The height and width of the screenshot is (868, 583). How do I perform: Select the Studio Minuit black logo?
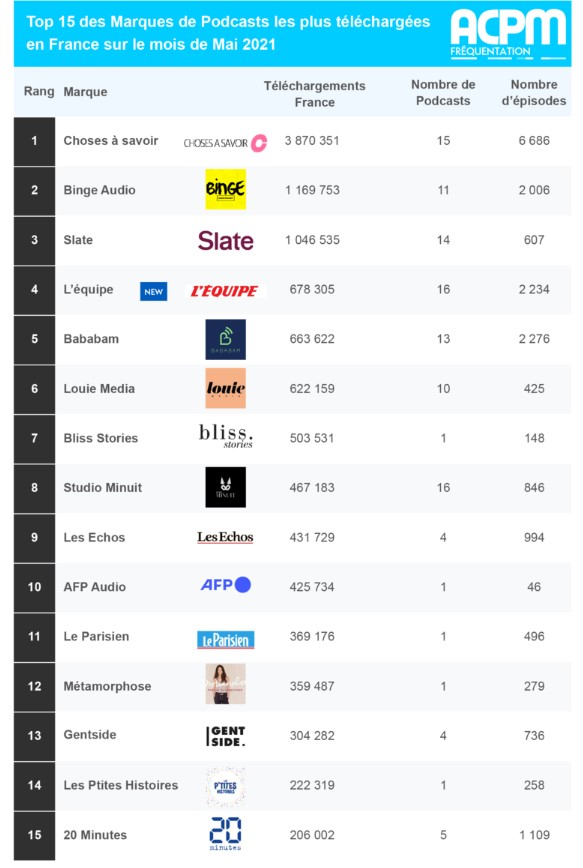[225, 487]
